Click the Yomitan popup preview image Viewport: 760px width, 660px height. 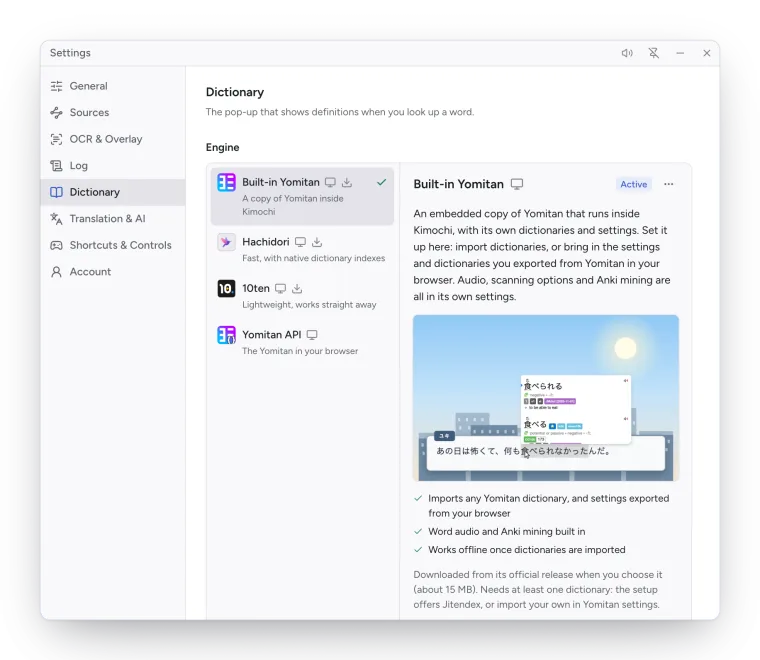[x=546, y=398]
